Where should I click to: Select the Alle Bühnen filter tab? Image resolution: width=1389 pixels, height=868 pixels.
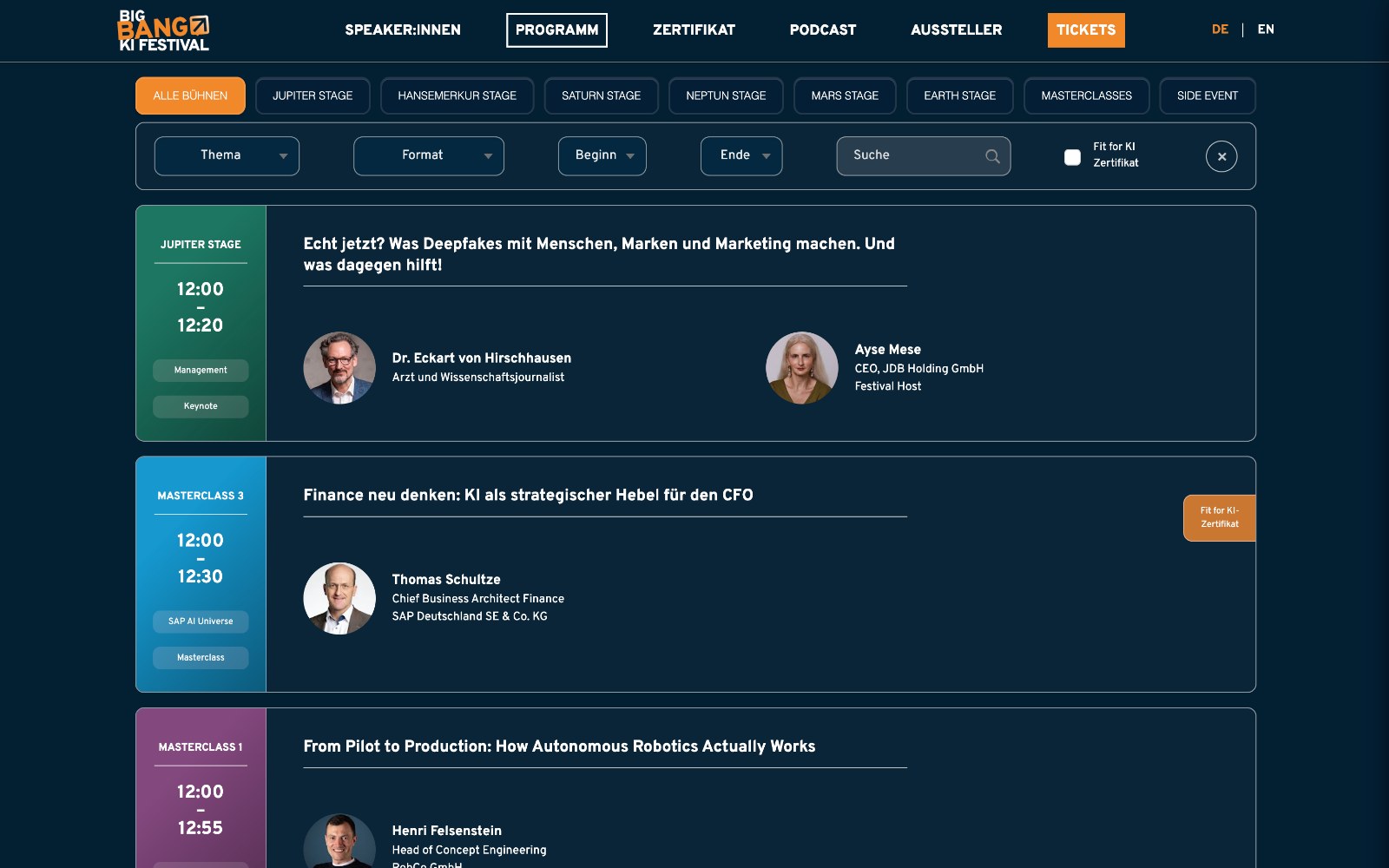(x=190, y=95)
